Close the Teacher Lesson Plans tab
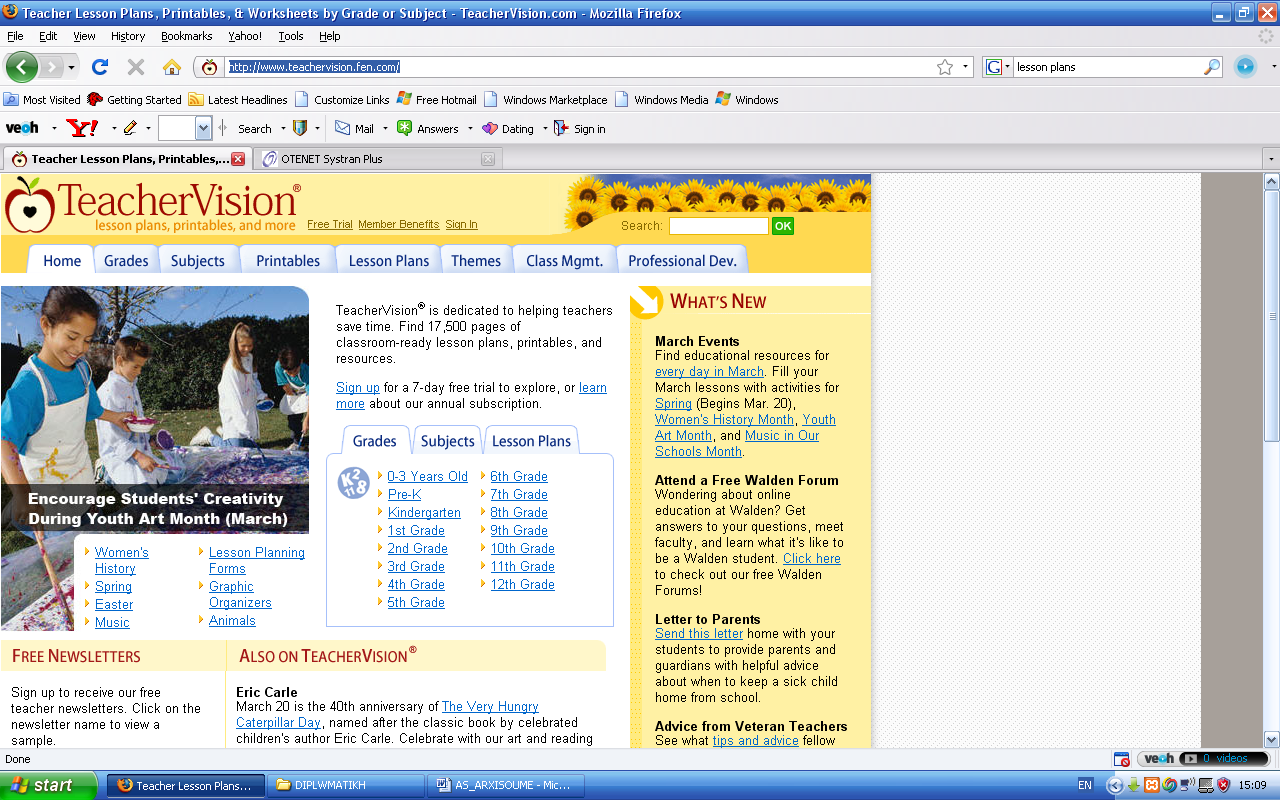 click(x=238, y=159)
